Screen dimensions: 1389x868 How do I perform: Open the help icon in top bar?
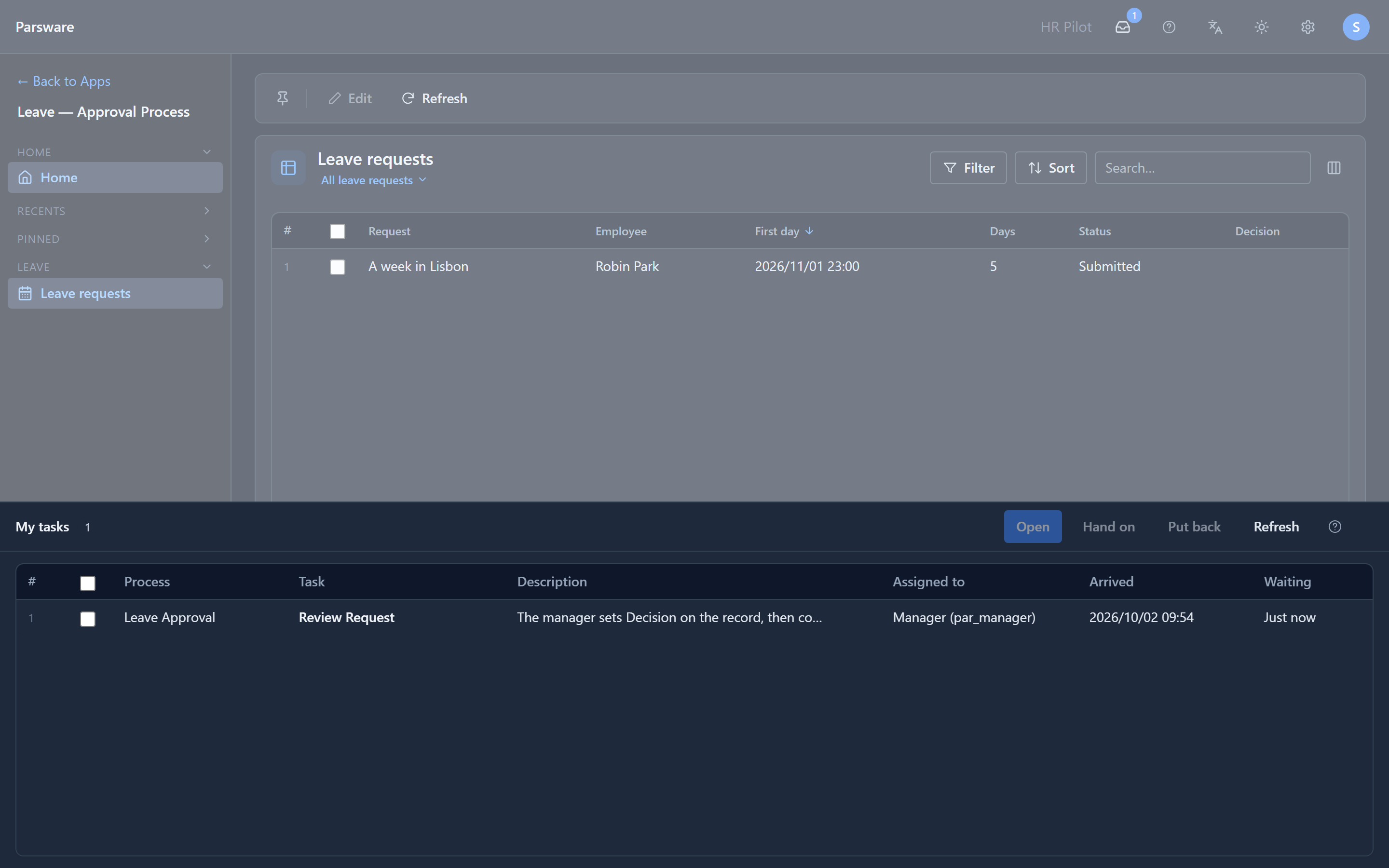coord(1169,27)
